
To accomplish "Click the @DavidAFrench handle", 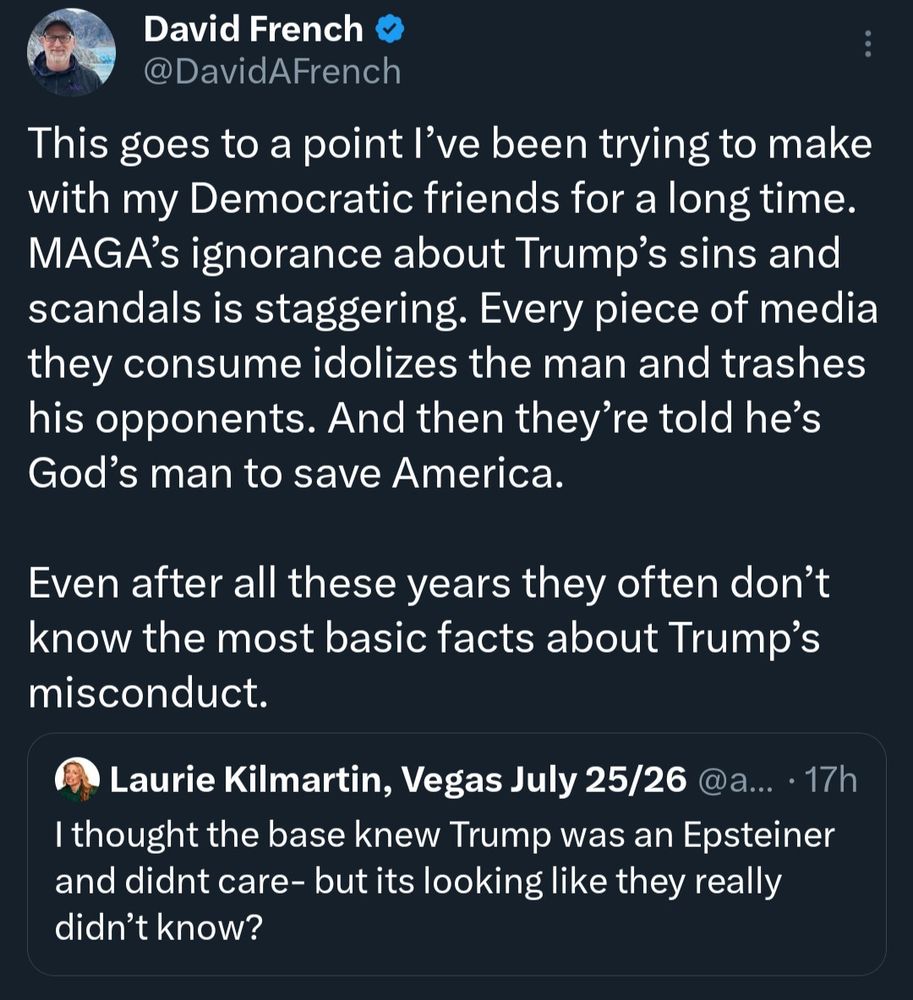I will coord(272,72).
